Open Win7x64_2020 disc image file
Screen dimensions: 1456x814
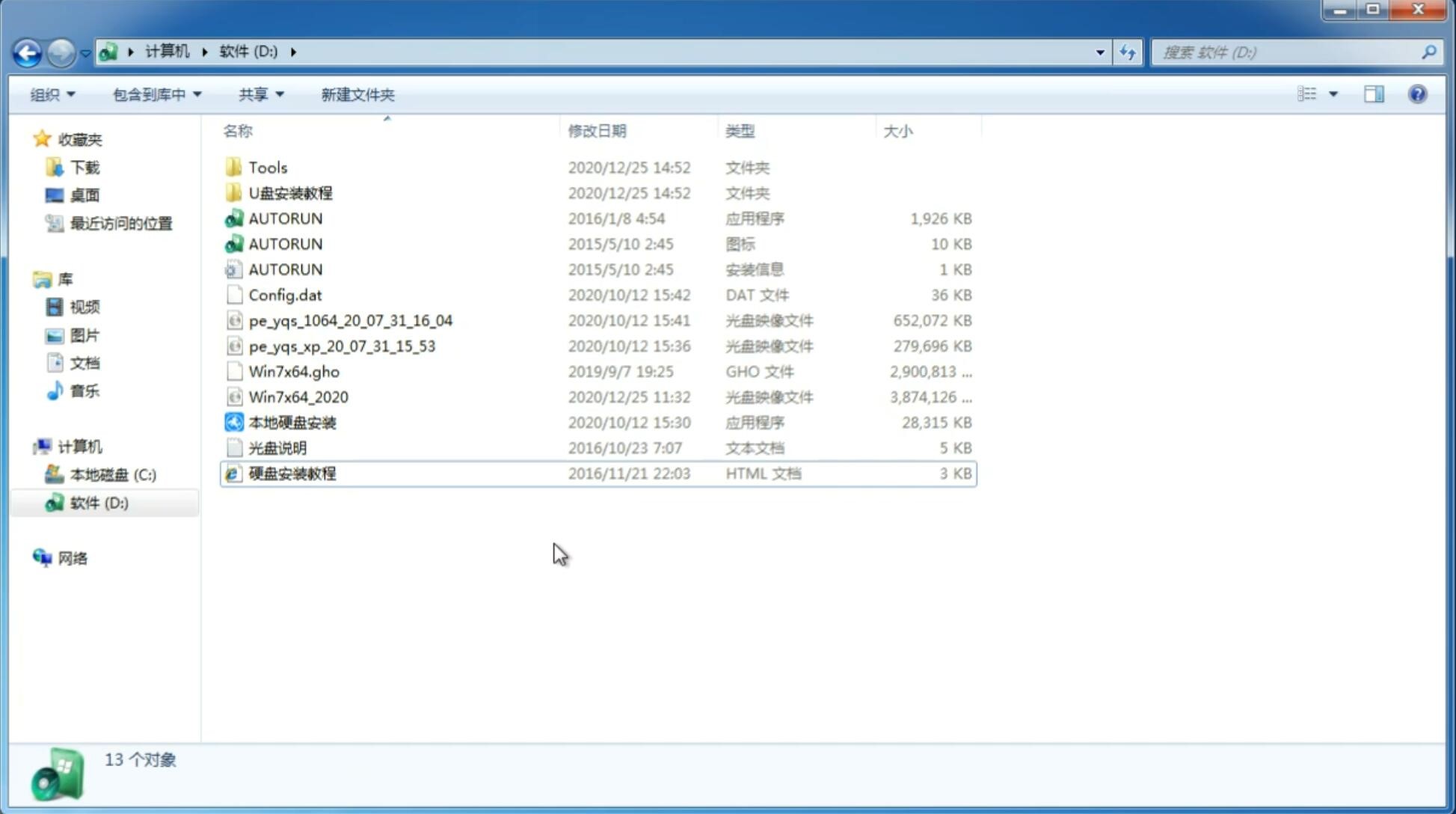click(x=297, y=397)
